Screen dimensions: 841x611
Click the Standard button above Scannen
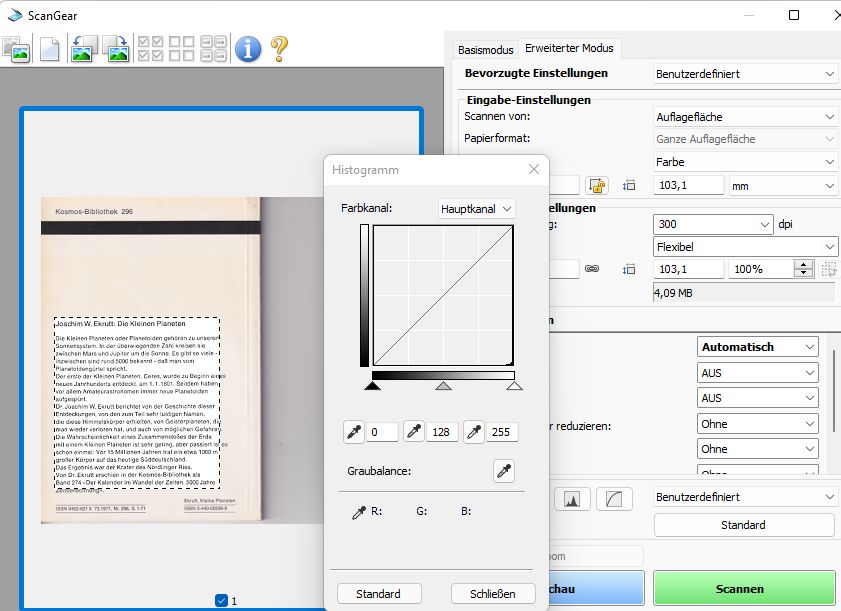(744, 525)
